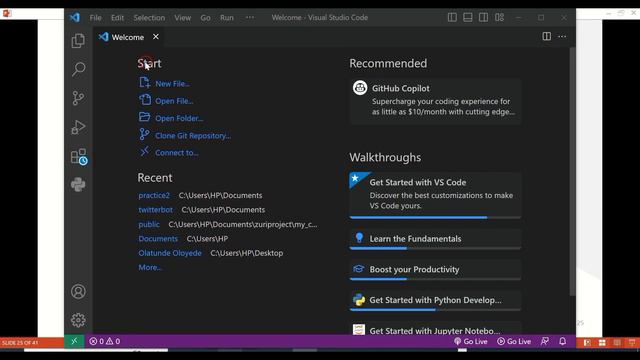
Task: Open the Run menu
Action: click(x=227, y=18)
